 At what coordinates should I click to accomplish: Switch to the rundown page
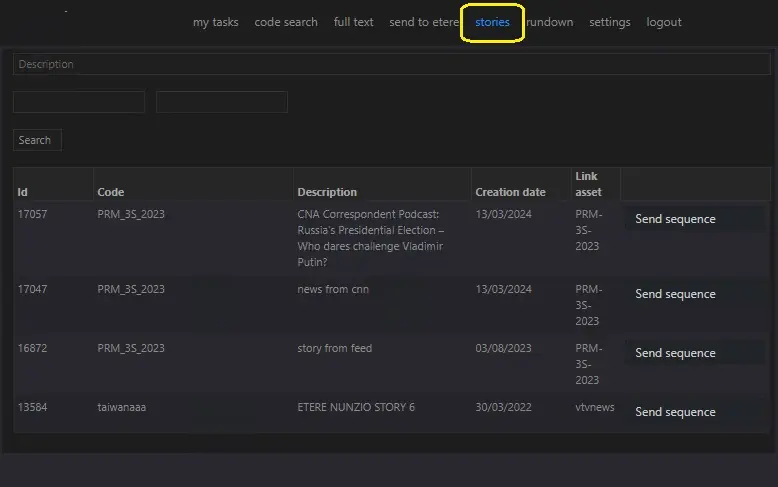click(550, 22)
